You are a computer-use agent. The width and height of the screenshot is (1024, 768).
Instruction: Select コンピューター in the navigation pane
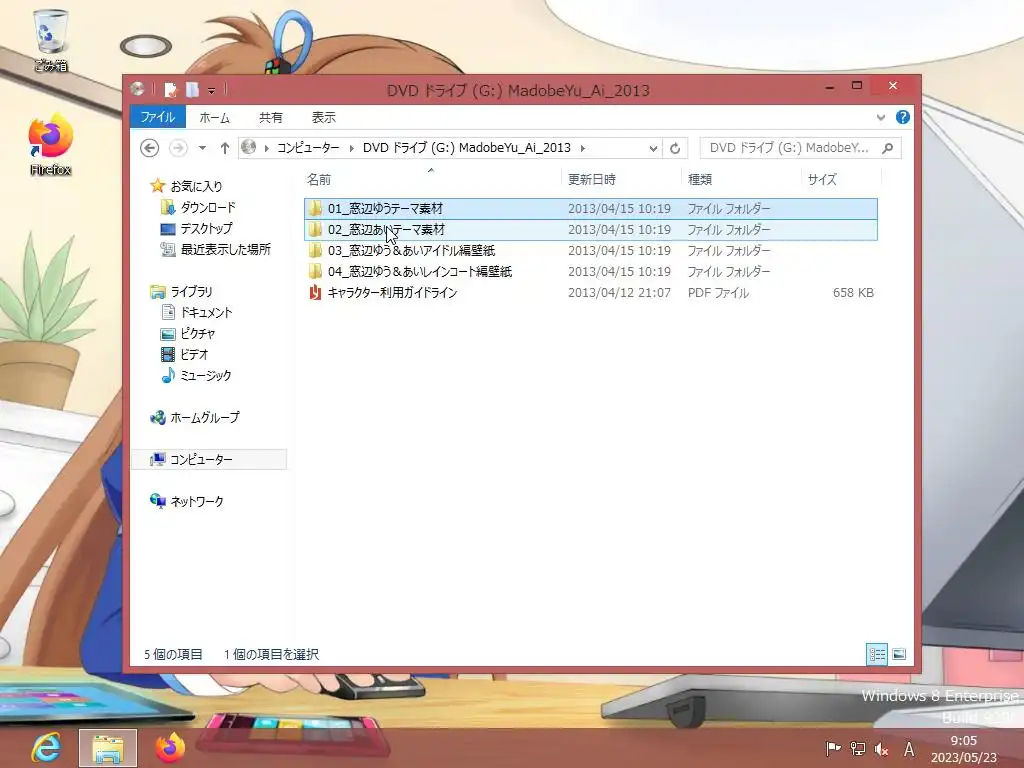tap(209, 459)
